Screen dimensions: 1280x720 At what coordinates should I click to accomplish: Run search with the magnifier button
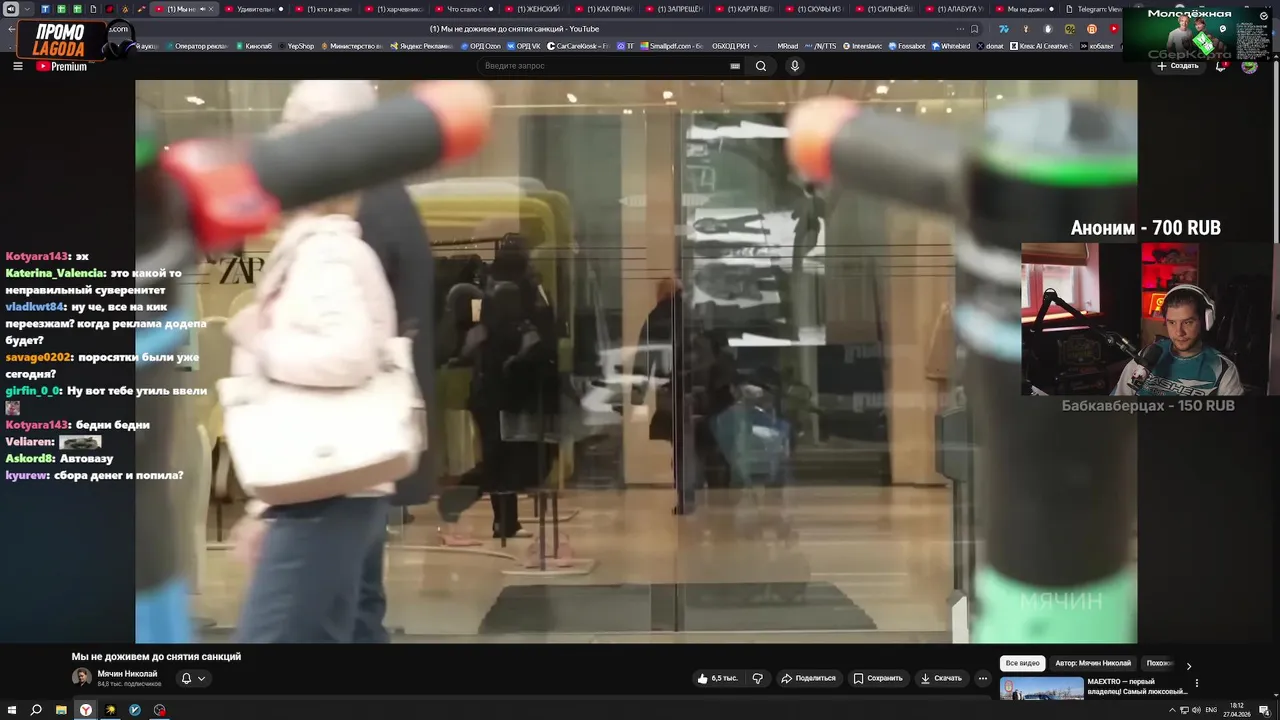pos(761,66)
